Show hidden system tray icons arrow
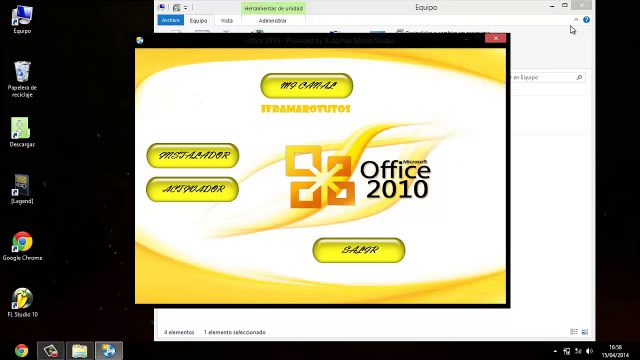640x360 pixels. point(555,351)
